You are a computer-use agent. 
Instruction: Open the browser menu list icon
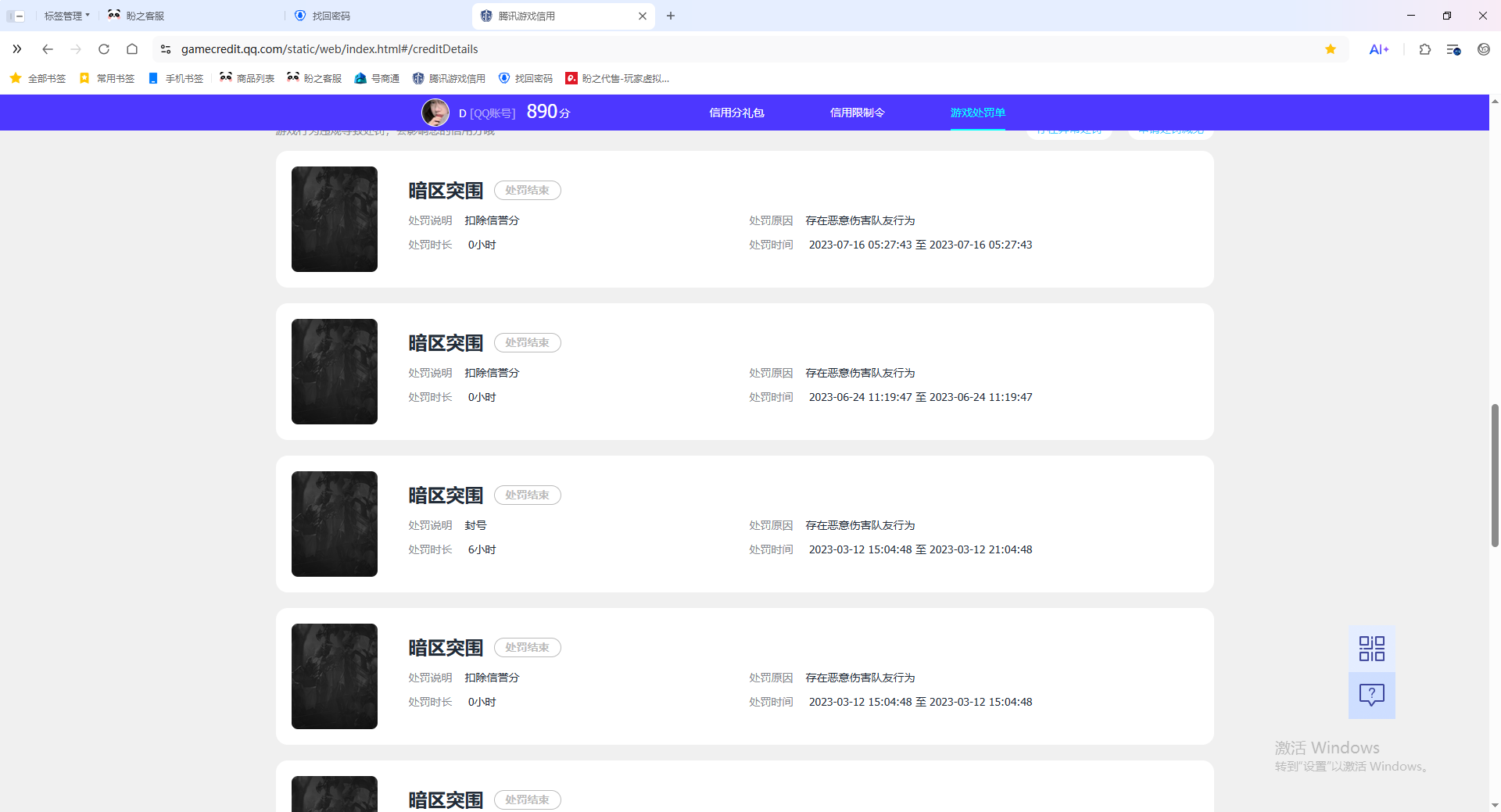point(1454,49)
